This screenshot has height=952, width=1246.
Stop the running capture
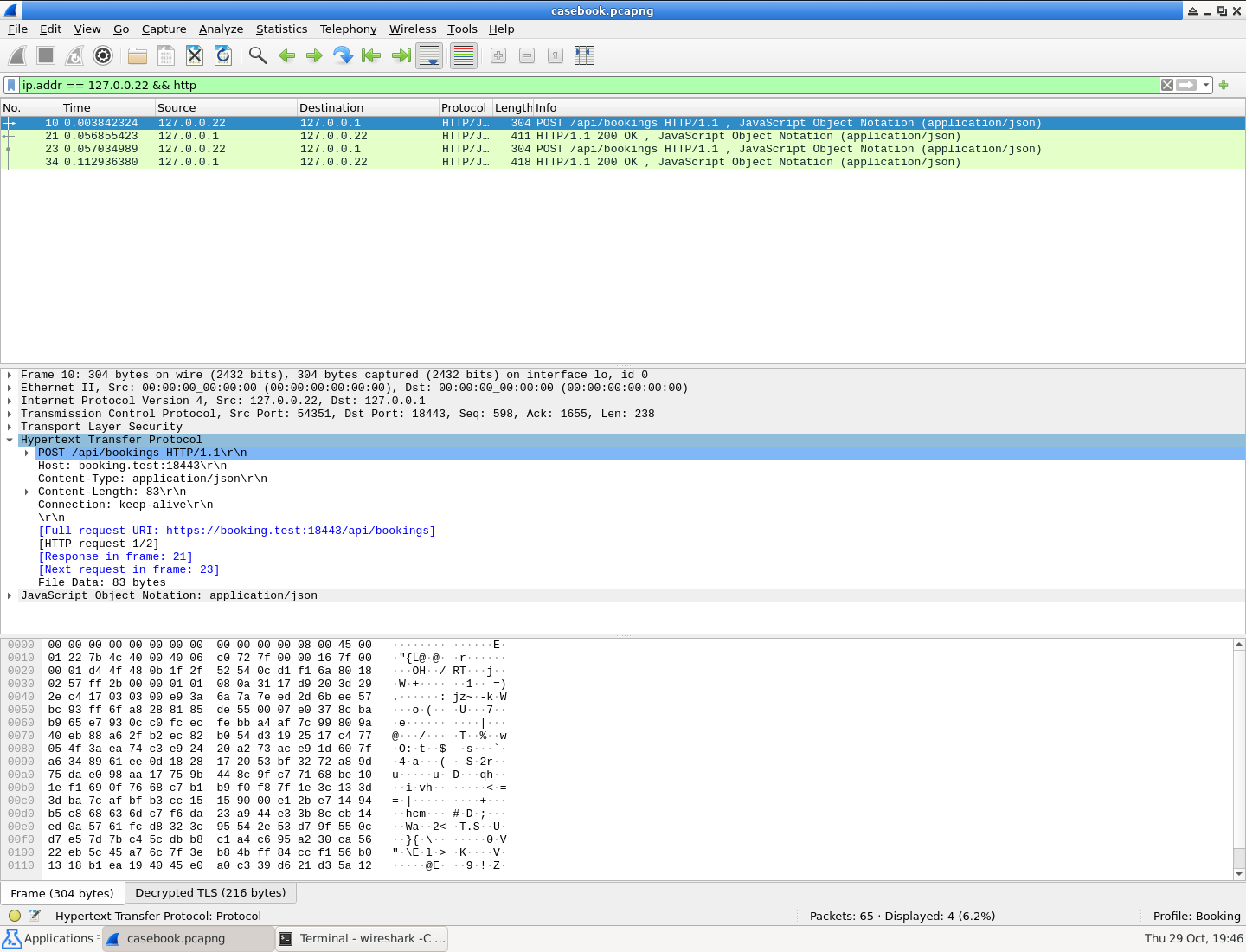[x=46, y=56]
